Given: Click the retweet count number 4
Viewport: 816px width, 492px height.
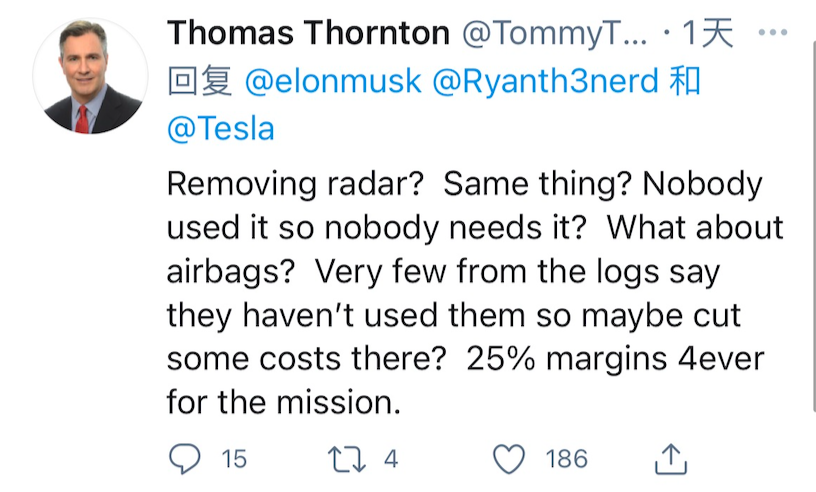Looking at the screenshot, I should (x=391, y=459).
